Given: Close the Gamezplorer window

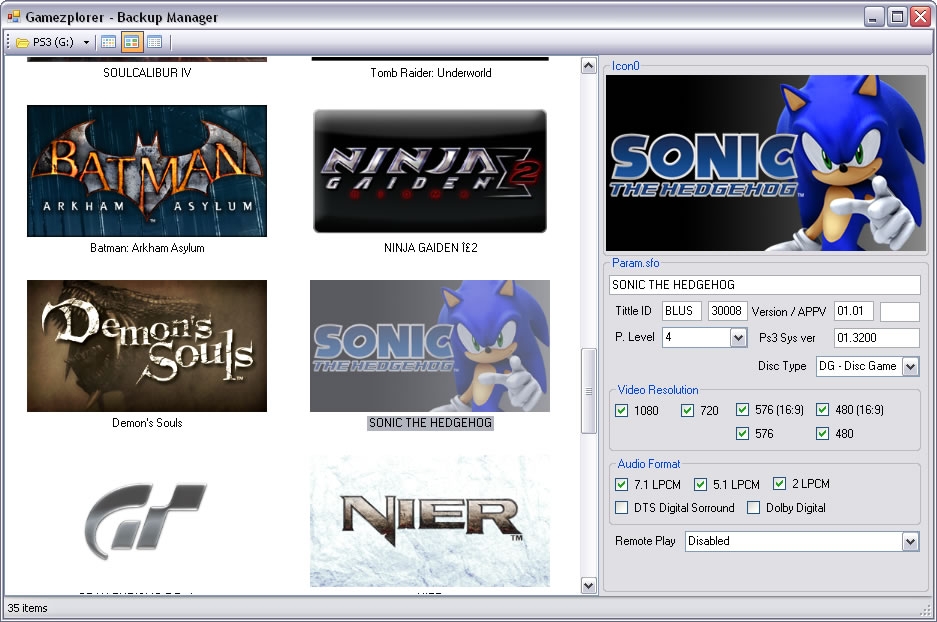Looking at the screenshot, I should [920, 17].
